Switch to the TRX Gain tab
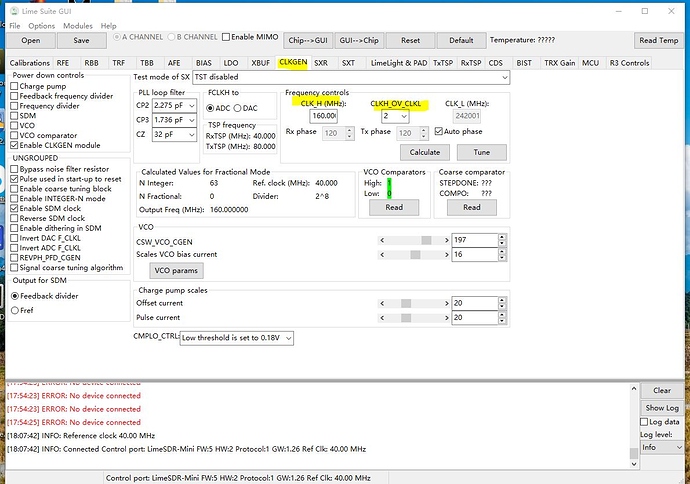The width and height of the screenshot is (690, 484). pos(559,63)
